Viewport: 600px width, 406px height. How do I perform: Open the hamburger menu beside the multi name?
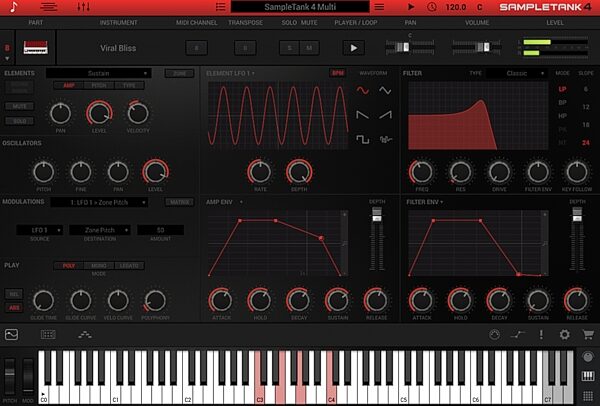(379, 7)
